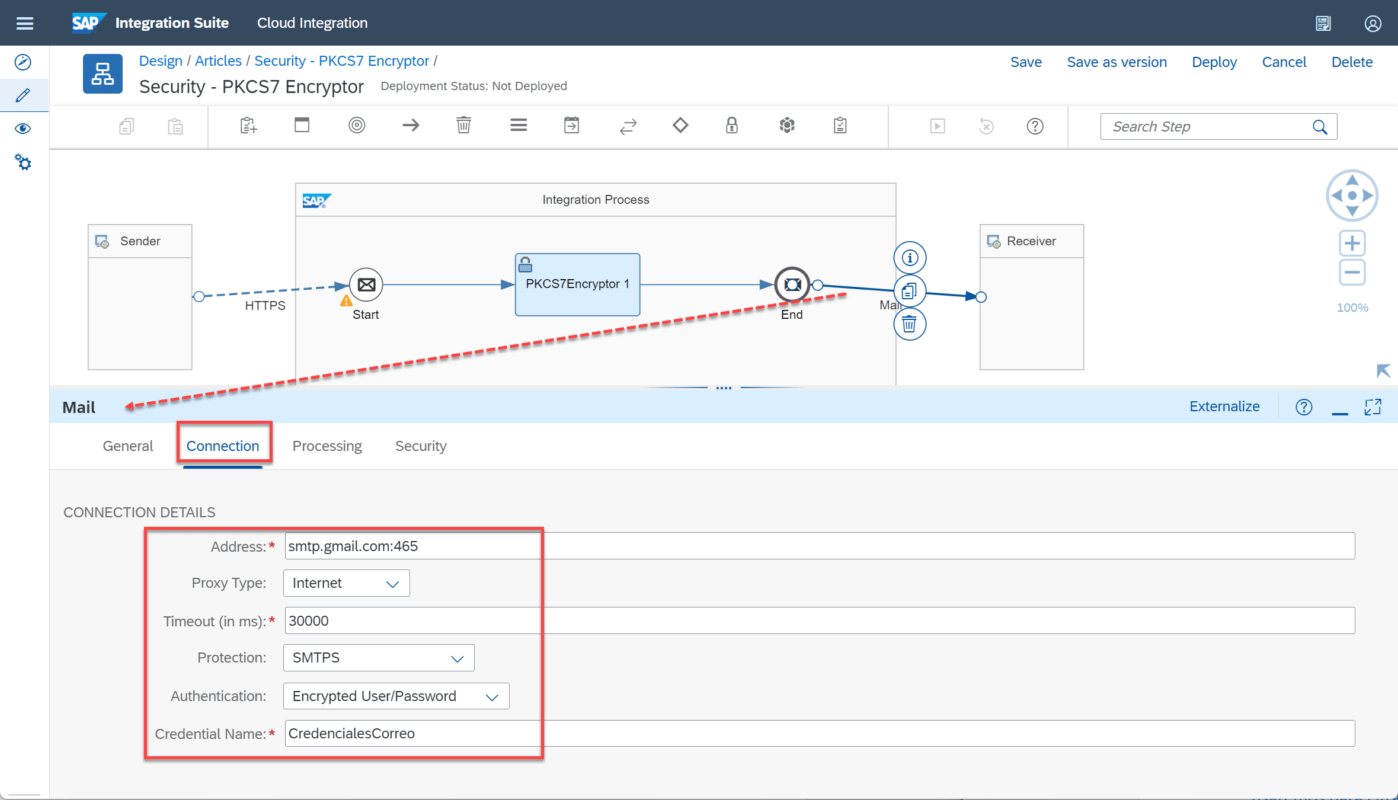Open the notifications icon in header
Image resolution: width=1398 pixels, height=800 pixels.
[1324, 23]
